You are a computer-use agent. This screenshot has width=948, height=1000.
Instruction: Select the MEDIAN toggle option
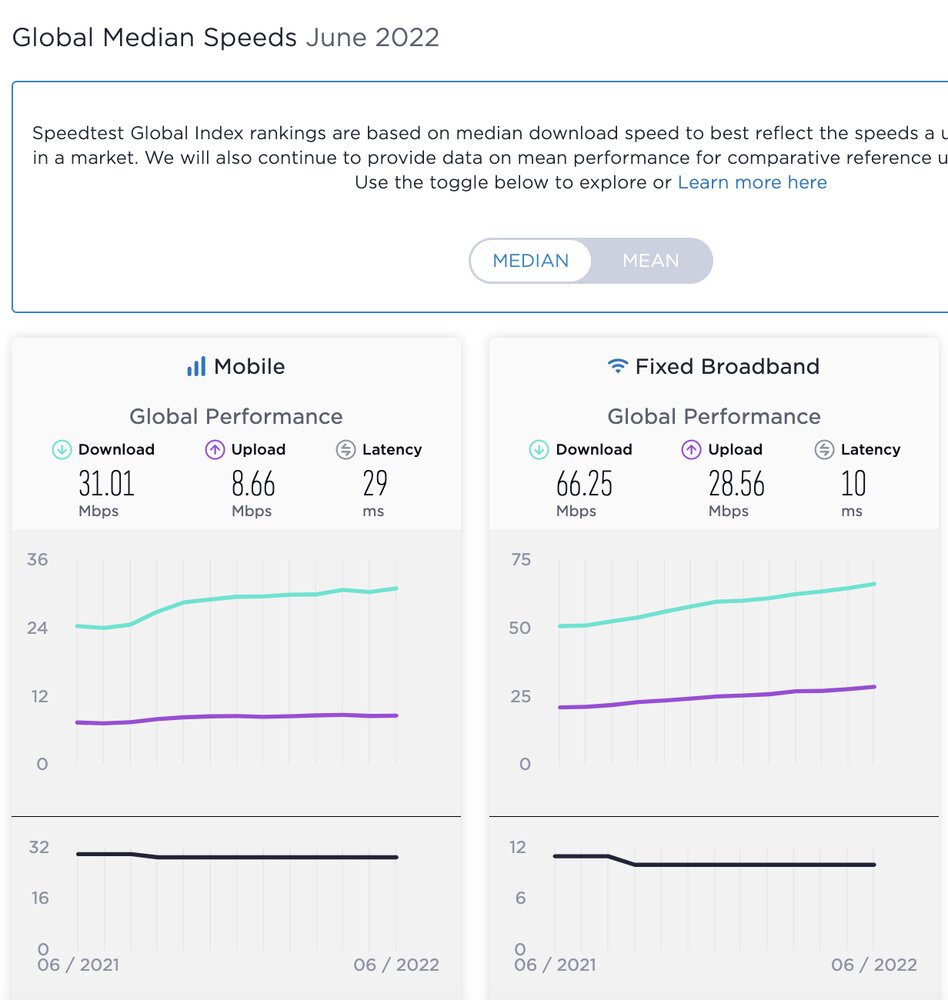pyautogui.click(x=531, y=261)
